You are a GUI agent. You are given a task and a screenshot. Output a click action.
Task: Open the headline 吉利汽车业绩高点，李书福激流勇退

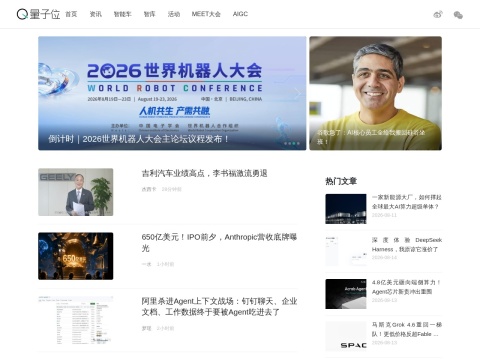(204, 173)
